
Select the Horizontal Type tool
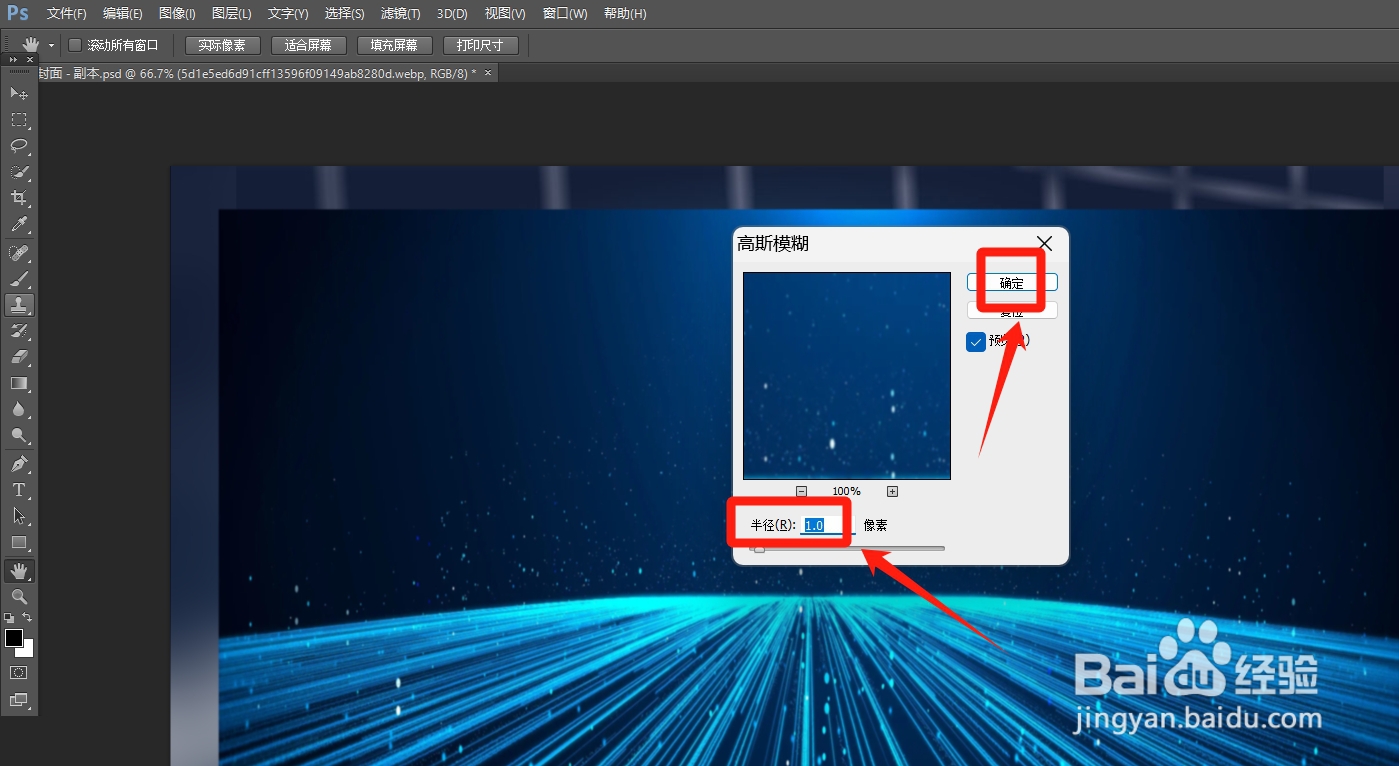[19, 490]
